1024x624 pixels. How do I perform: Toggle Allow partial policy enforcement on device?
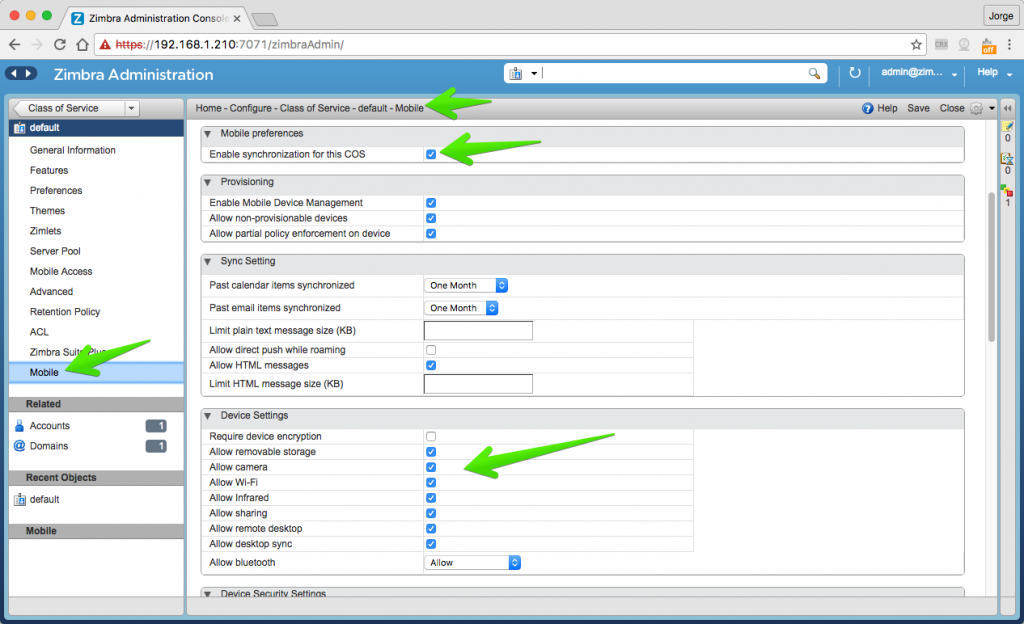tap(431, 234)
